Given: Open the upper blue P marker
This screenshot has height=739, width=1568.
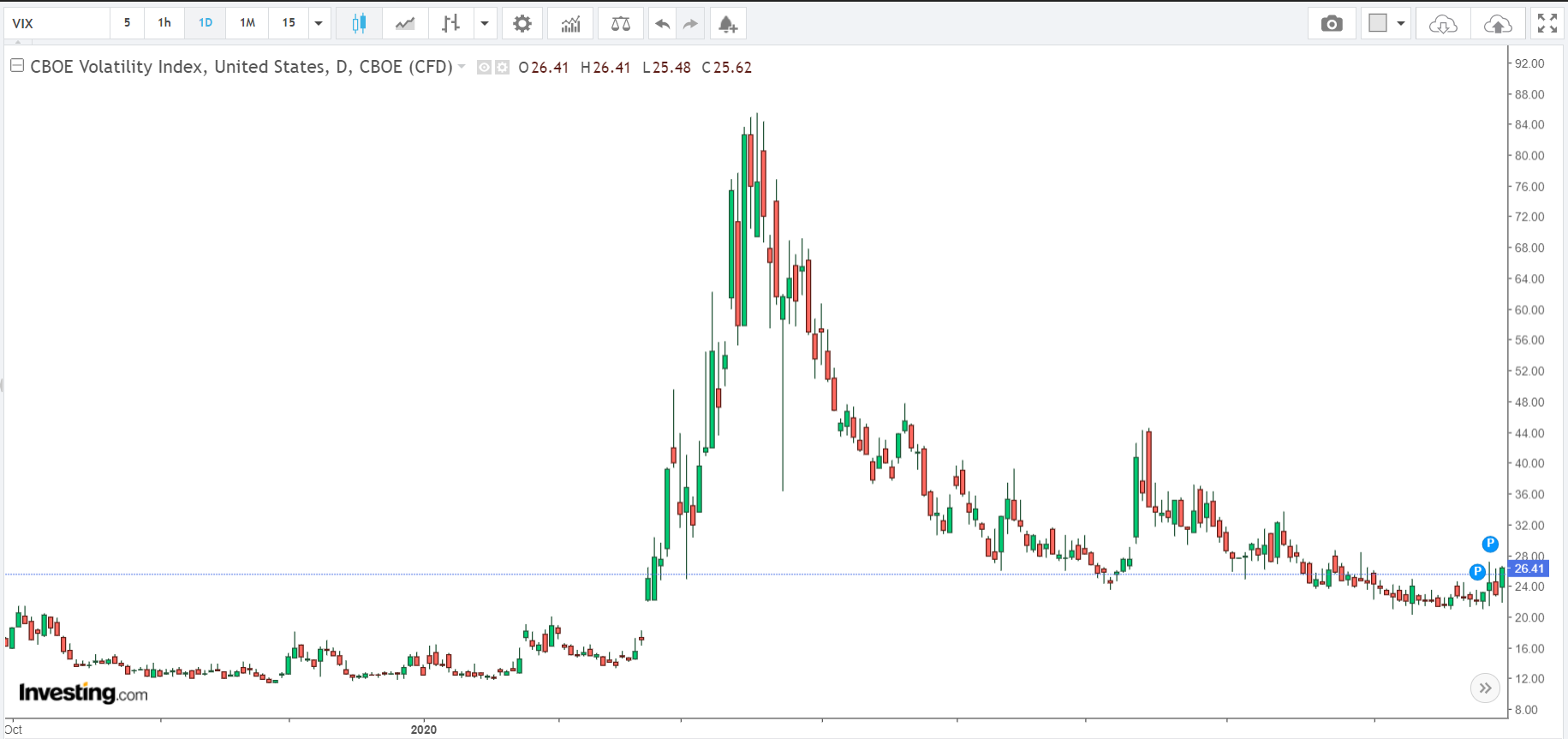Looking at the screenshot, I should (1490, 544).
